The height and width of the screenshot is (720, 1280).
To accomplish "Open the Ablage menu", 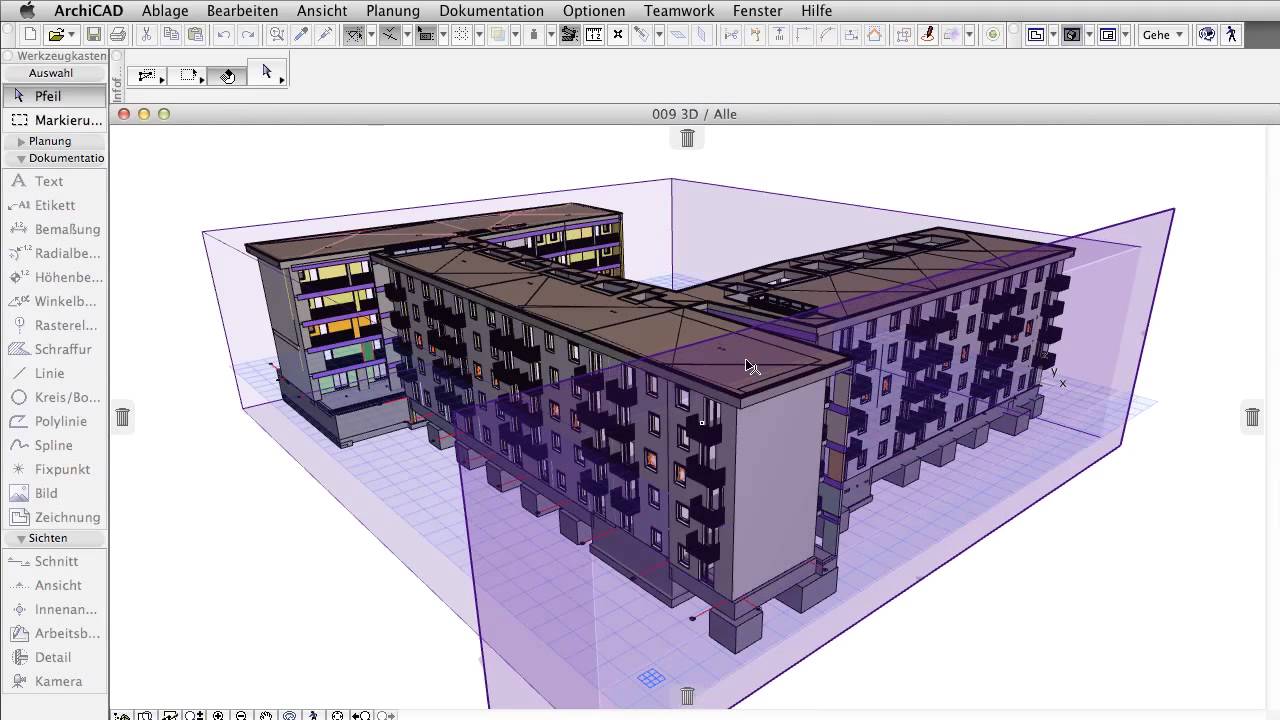I will coord(165,11).
